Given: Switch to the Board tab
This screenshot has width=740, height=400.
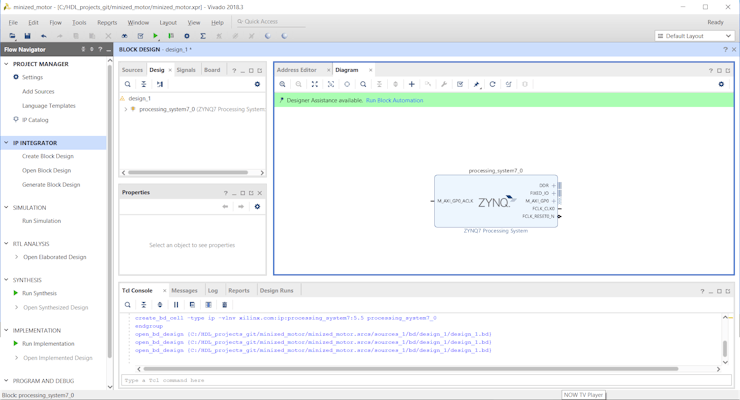Looking at the screenshot, I should pos(212,70).
